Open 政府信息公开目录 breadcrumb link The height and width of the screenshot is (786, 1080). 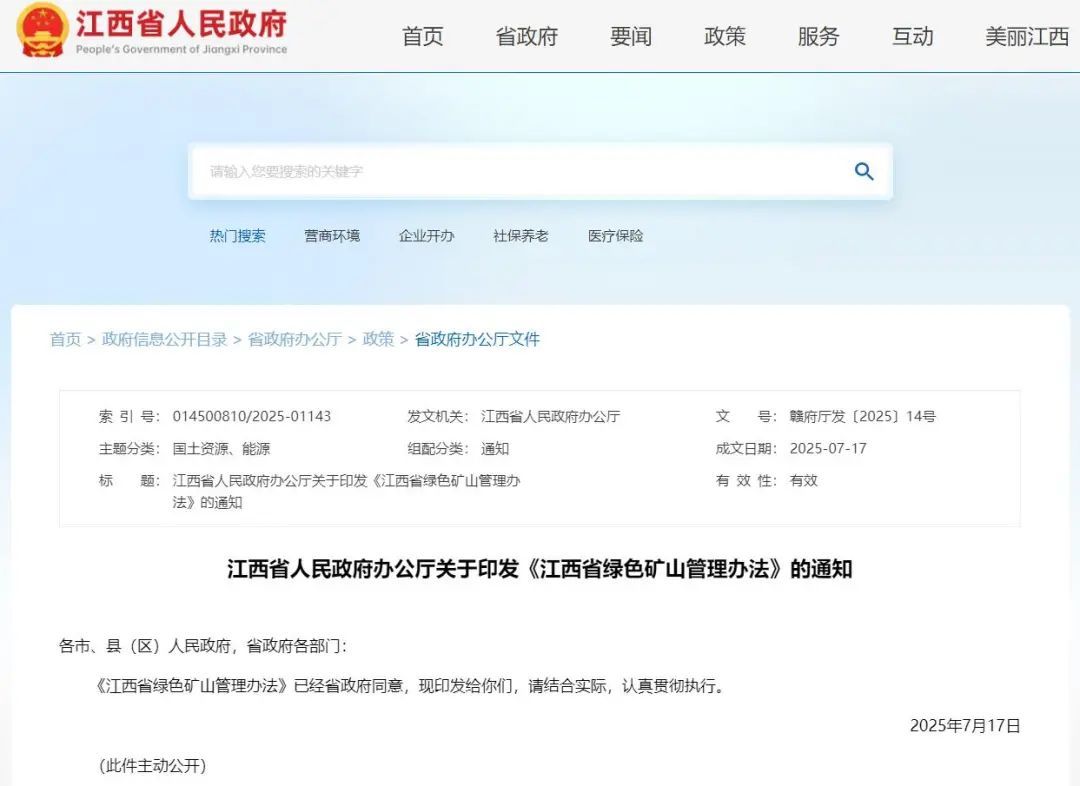coord(165,339)
